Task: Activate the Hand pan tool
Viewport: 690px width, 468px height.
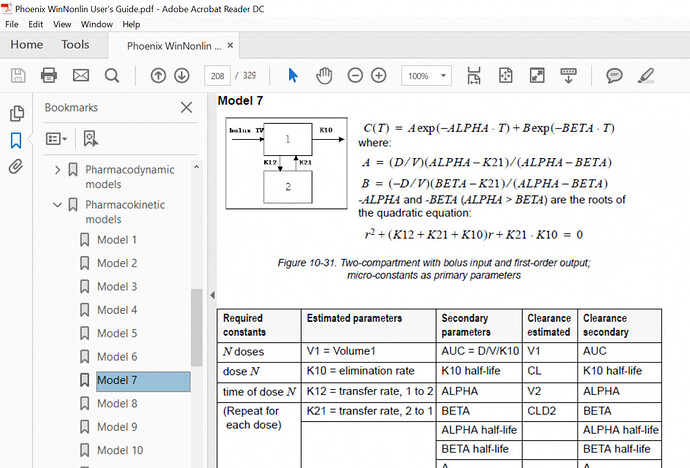Action: 324,76
